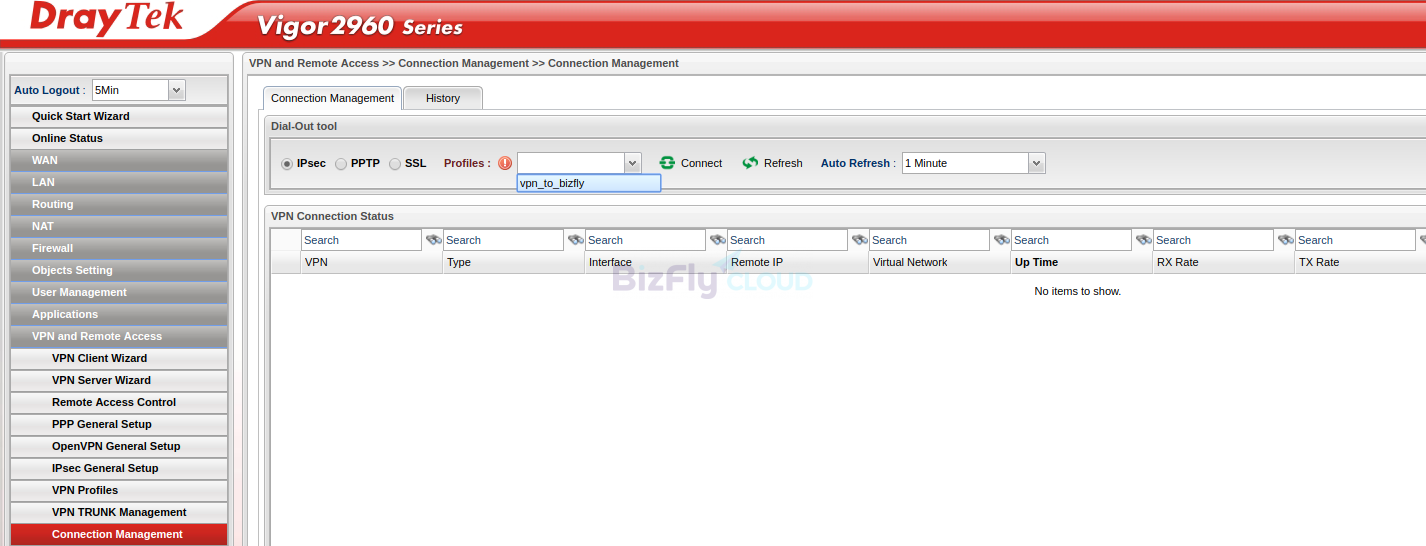Click the Profiles combo box text field

(570, 163)
